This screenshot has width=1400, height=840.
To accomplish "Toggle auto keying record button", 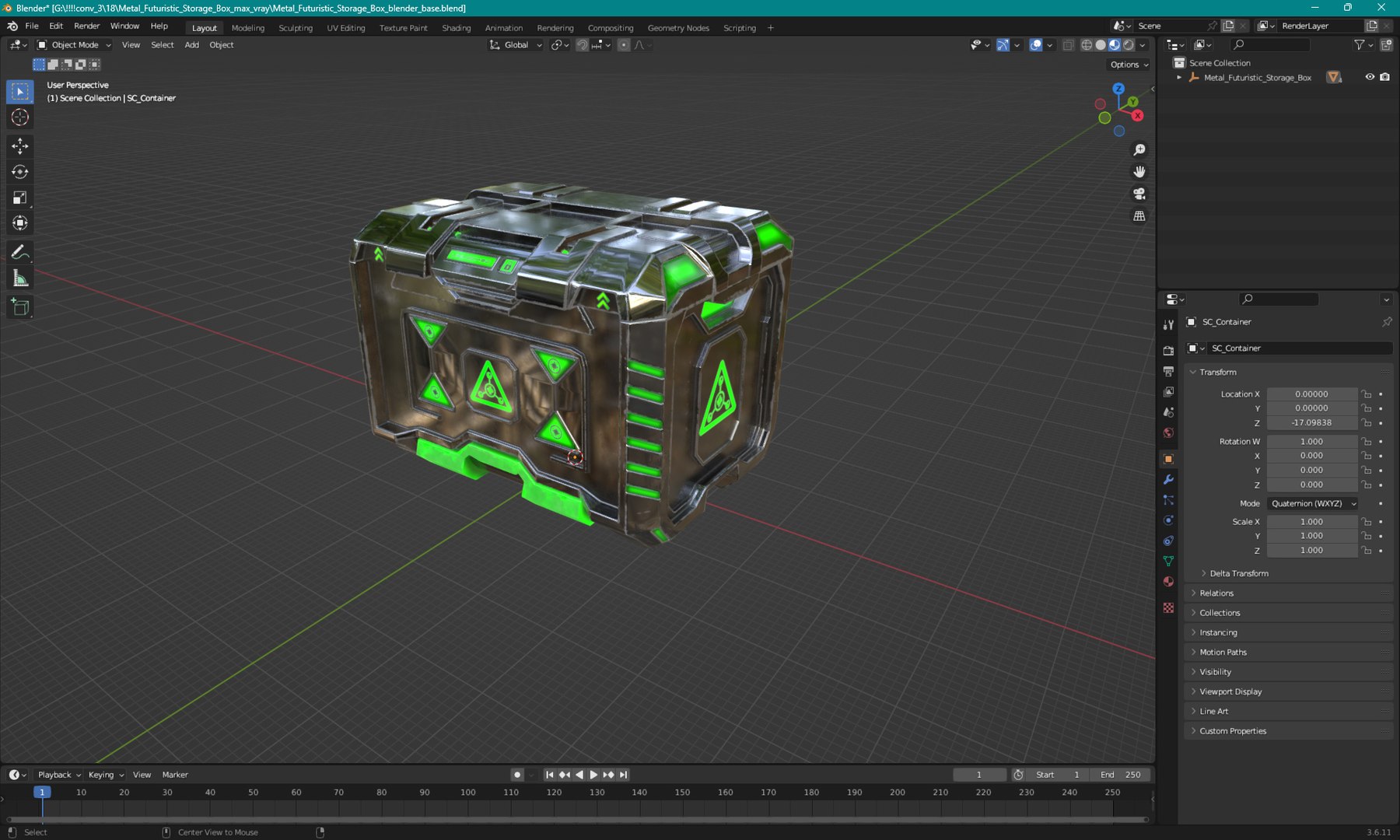I will 516,775.
